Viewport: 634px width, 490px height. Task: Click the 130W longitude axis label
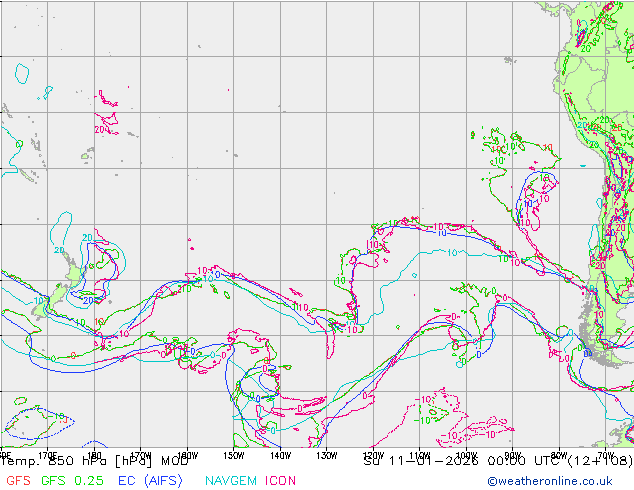point(327,456)
